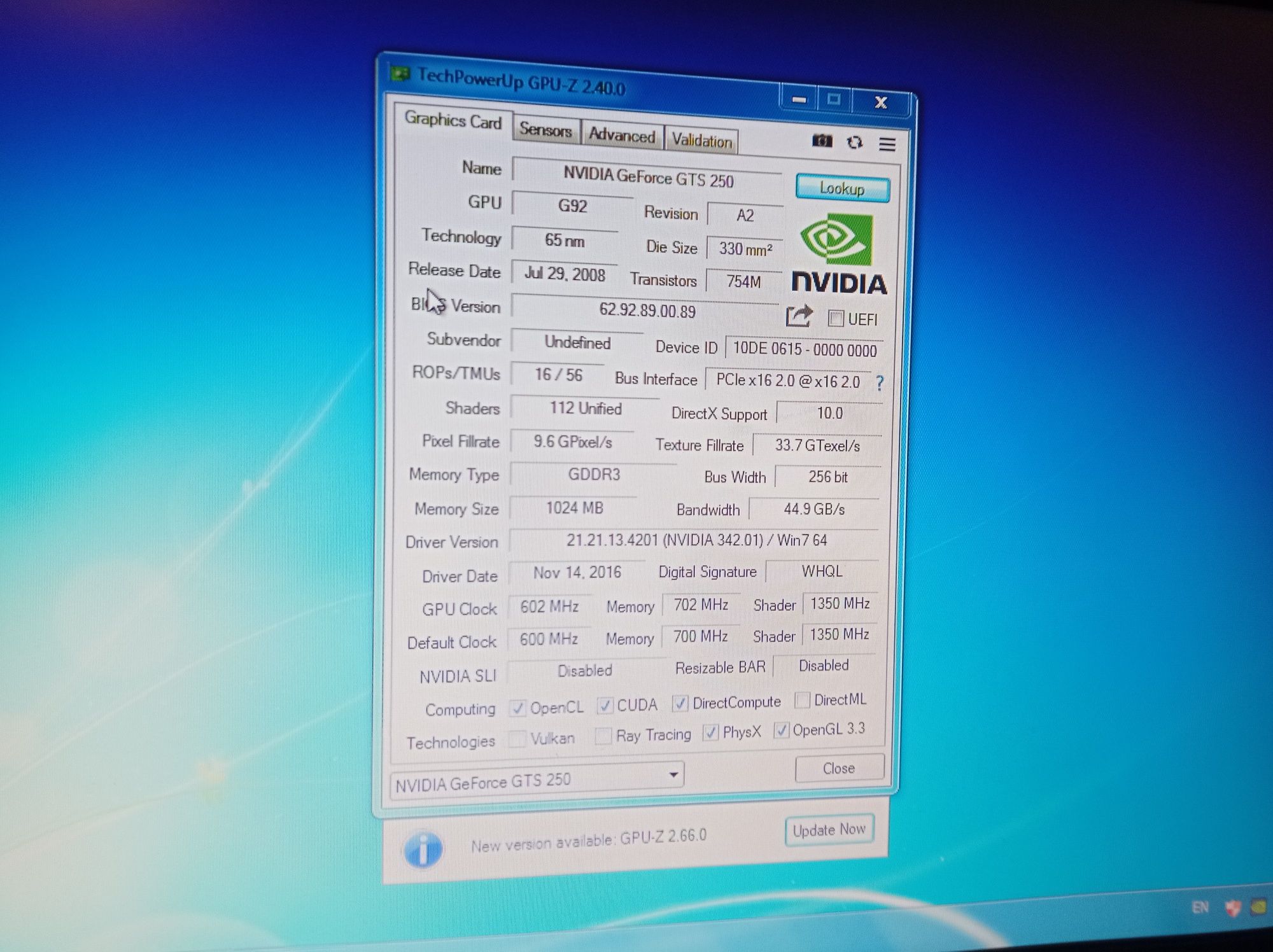Screen dimensions: 1273x952
Task: Toggle the DirectCompute checkbox
Action: click(x=680, y=703)
